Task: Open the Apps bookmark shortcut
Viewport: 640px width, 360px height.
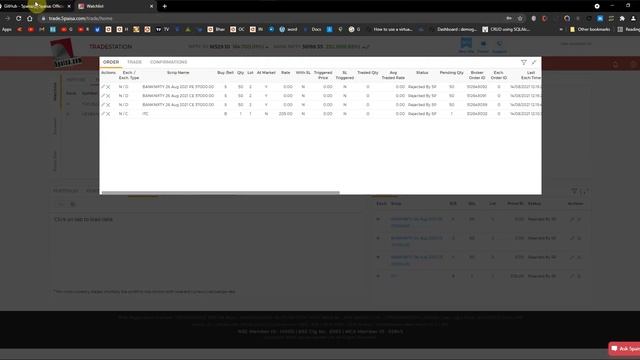Action: coord(6,29)
